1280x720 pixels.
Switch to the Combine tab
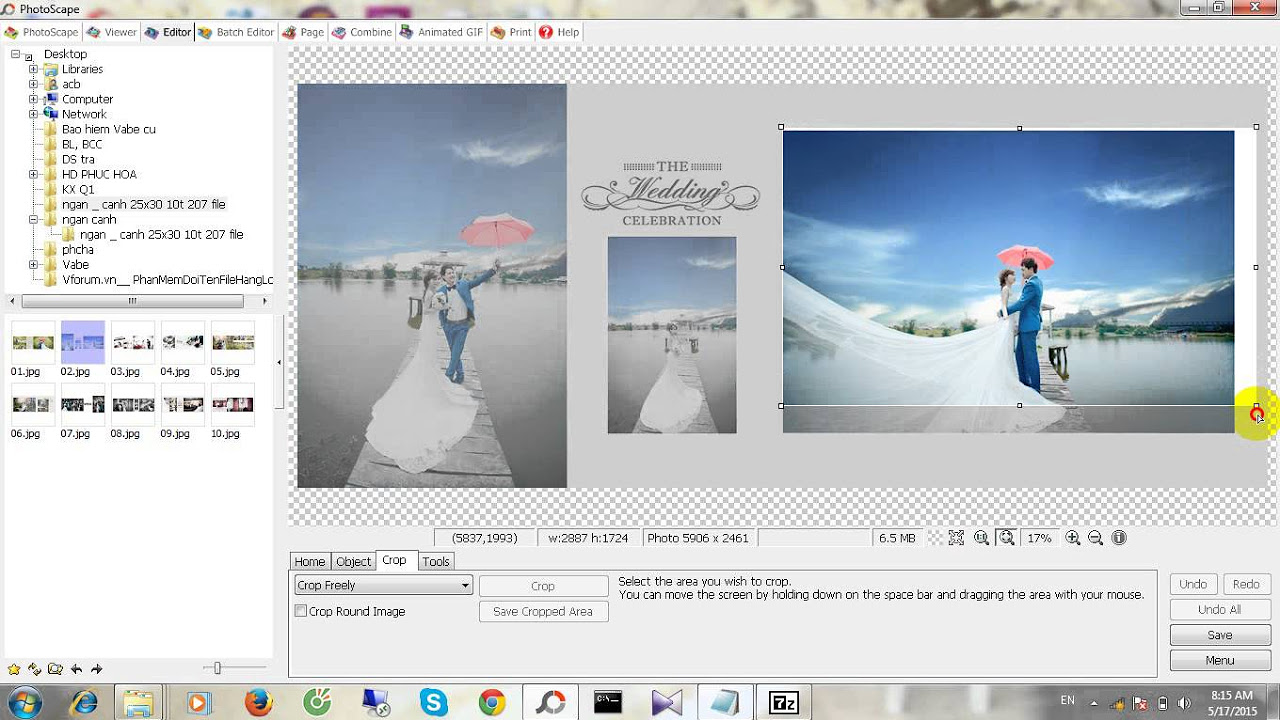click(x=362, y=32)
